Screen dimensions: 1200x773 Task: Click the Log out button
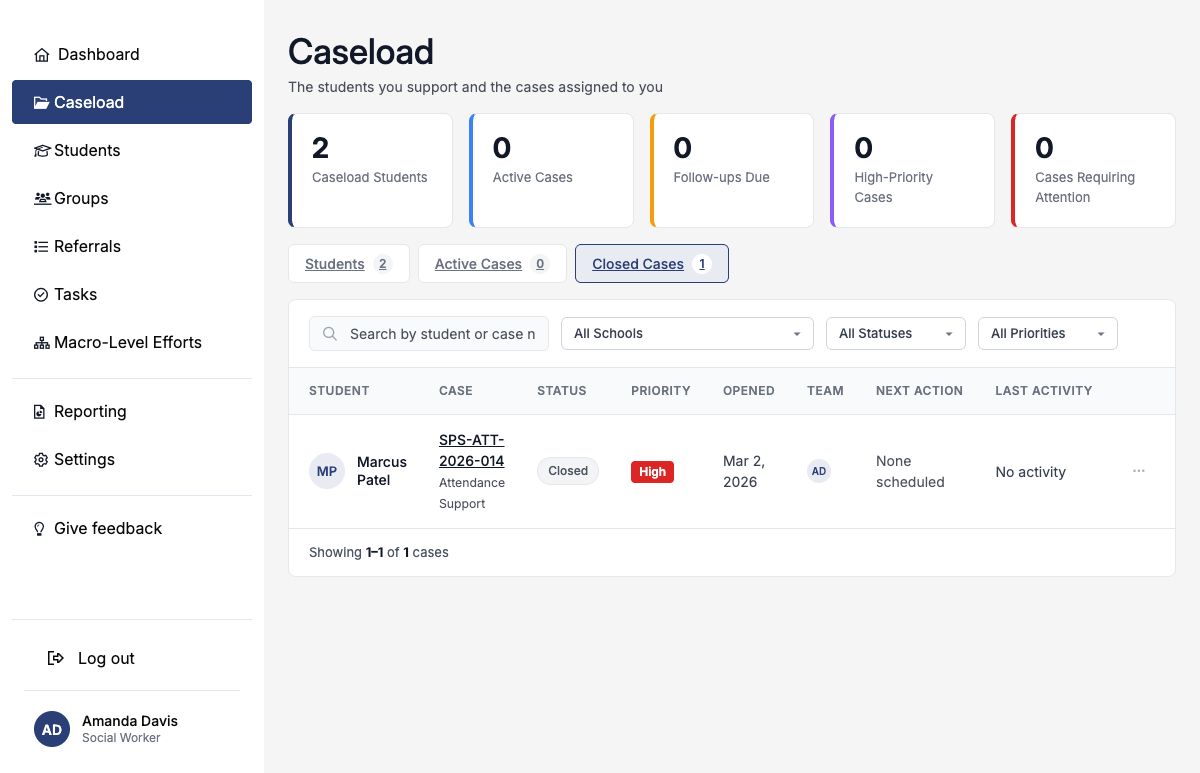coord(132,658)
